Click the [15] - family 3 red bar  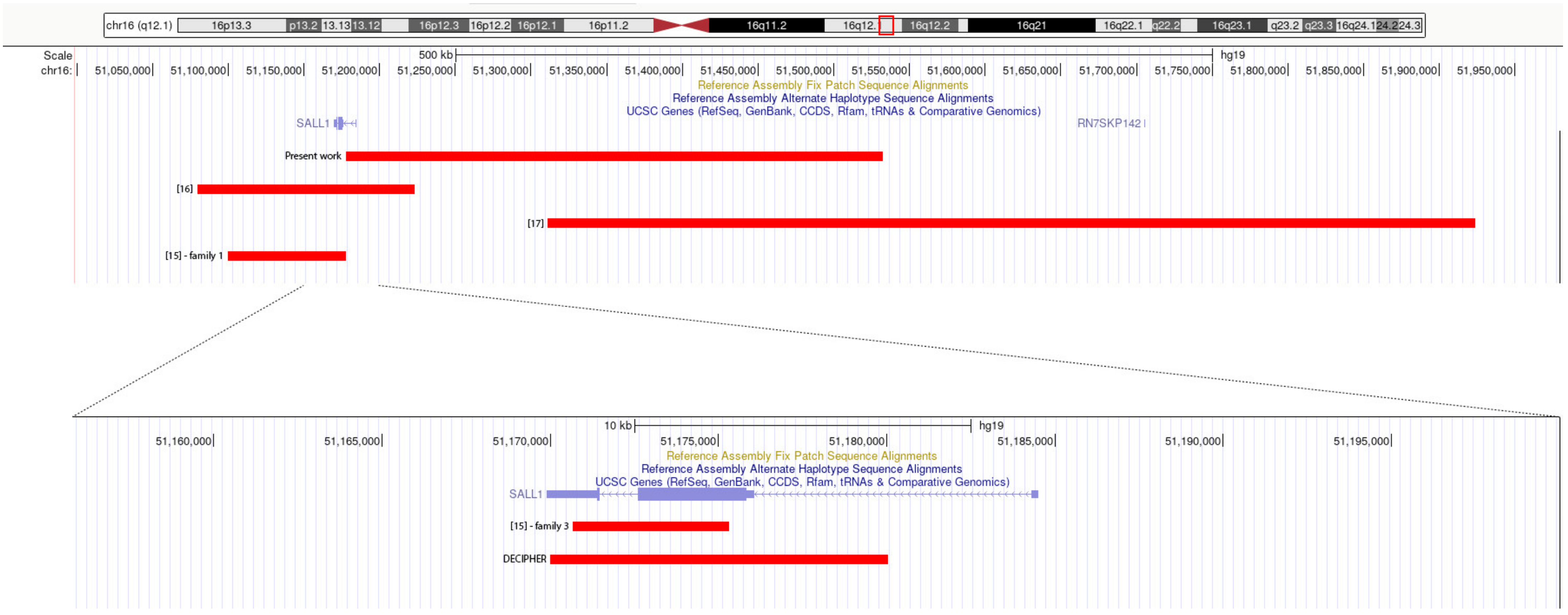point(650,527)
